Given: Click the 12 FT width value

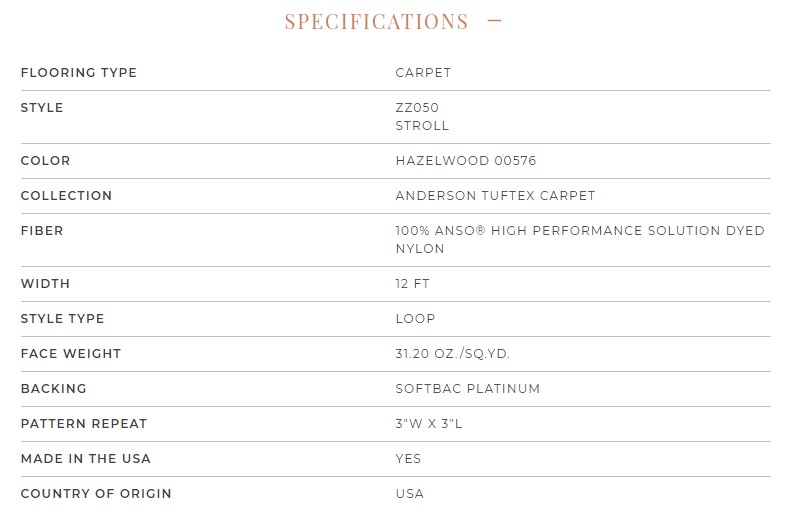Looking at the screenshot, I should pos(413,284).
